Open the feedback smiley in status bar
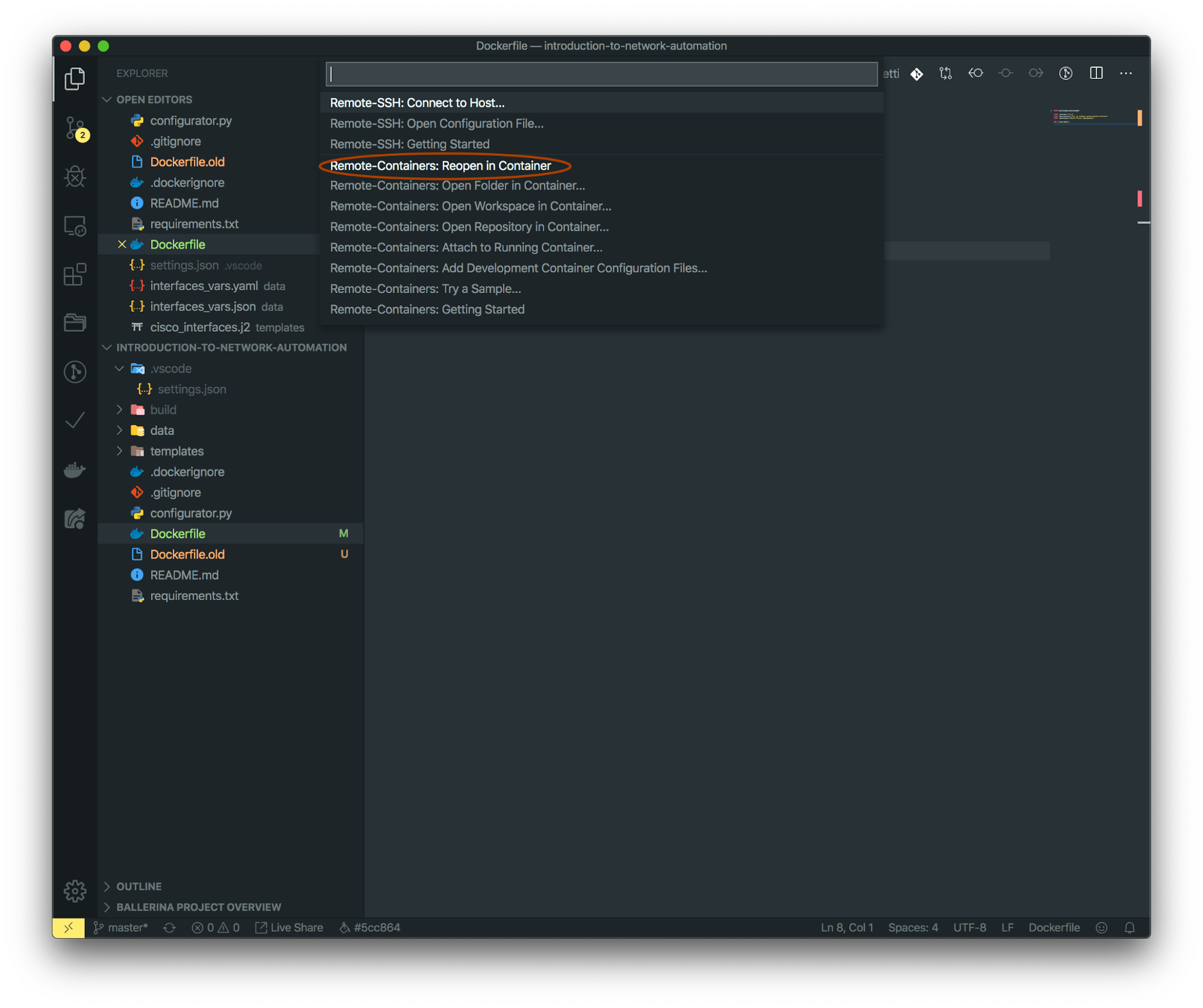 (x=1101, y=927)
